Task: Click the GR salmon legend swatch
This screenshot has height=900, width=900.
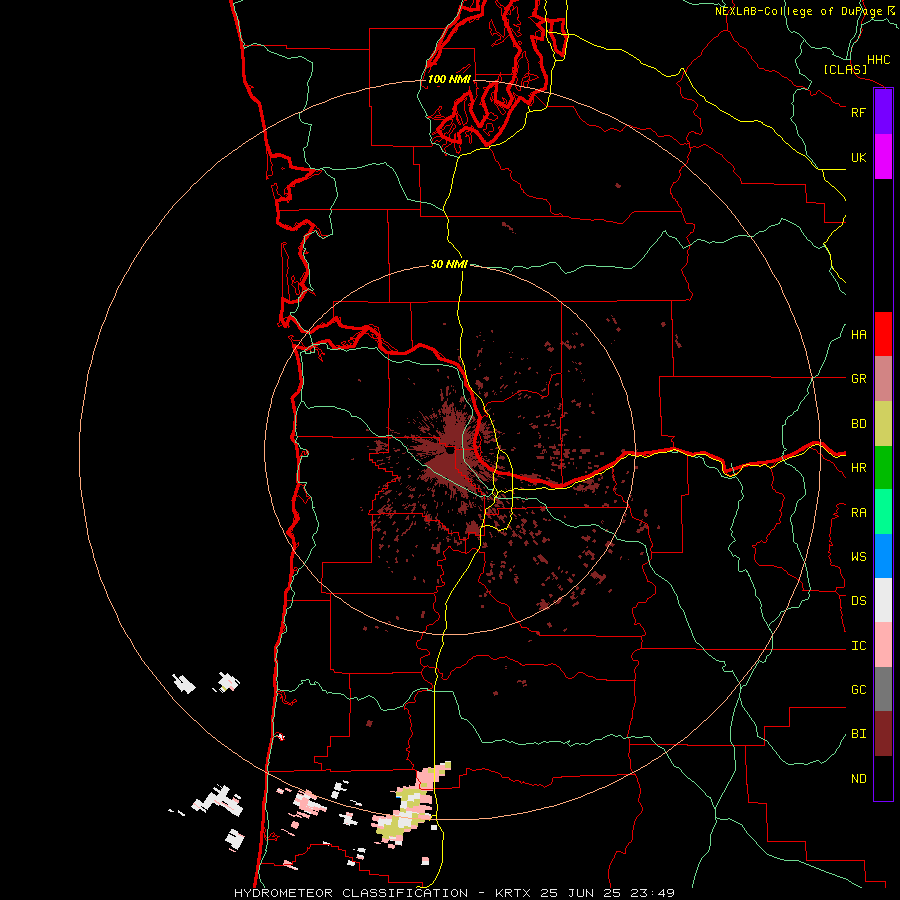Action: [883, 379]
